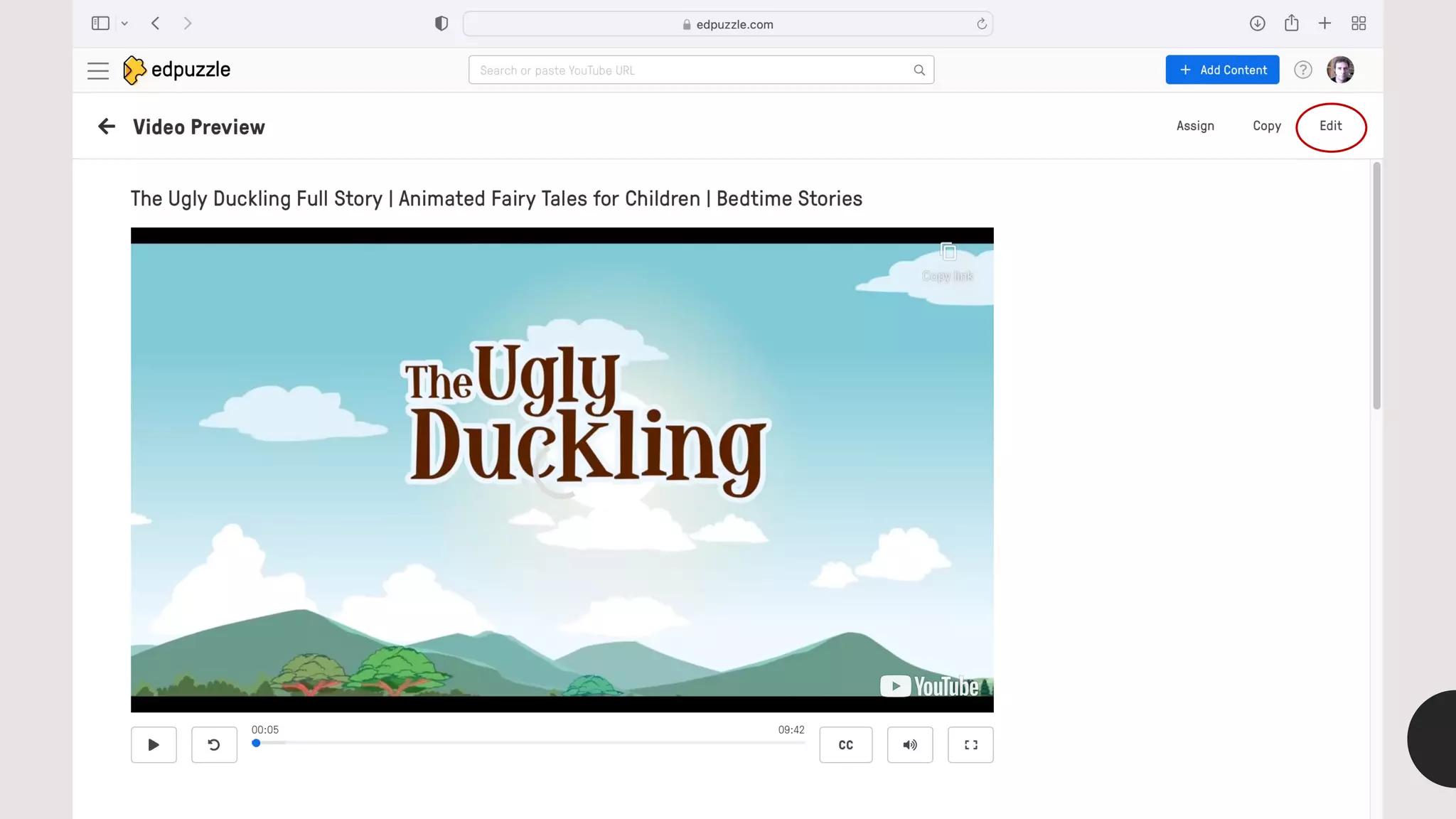Click the search magnifier icon
Screen dimensions: 1456x819
click(919, 70)
